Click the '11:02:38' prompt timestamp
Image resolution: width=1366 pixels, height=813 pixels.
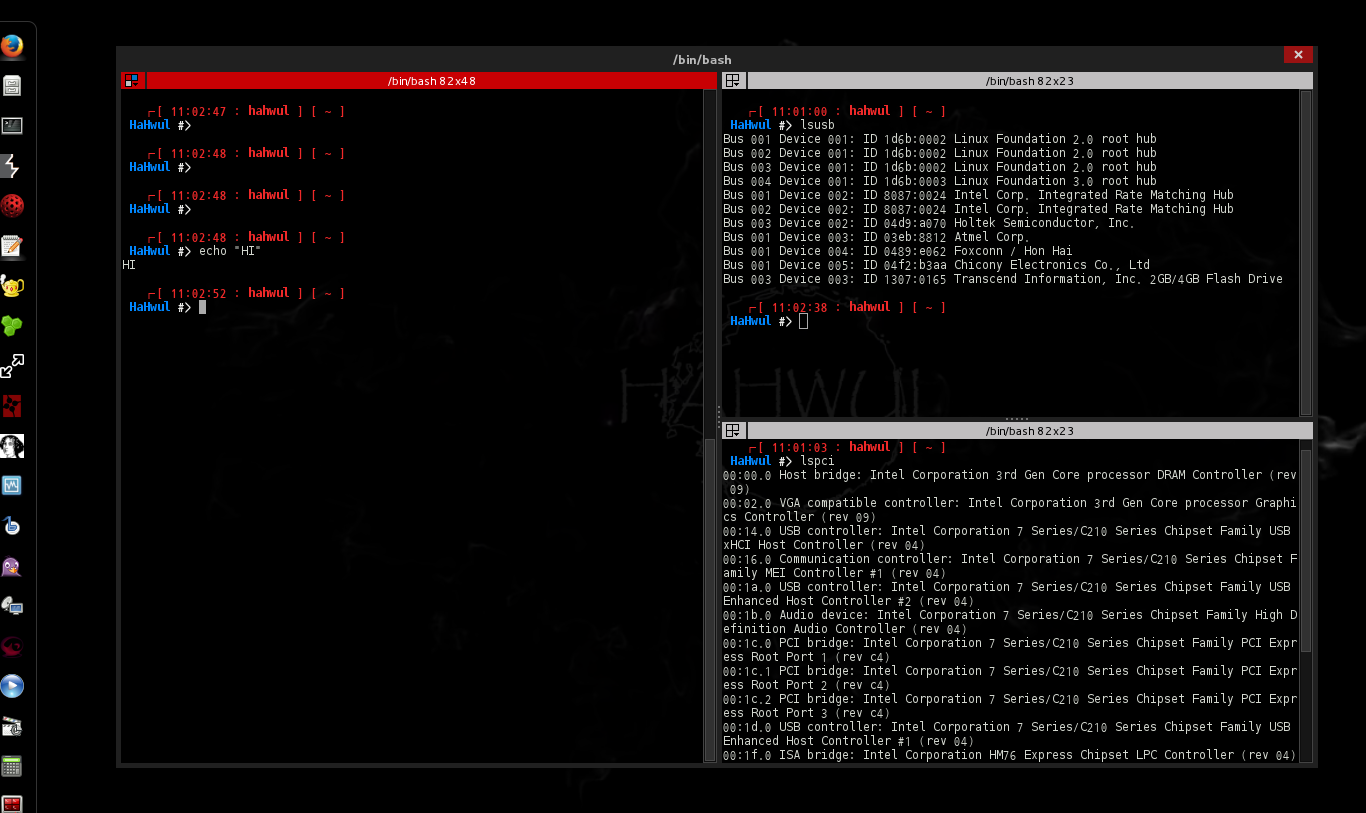pyautogui.click(x=799, y=307)
